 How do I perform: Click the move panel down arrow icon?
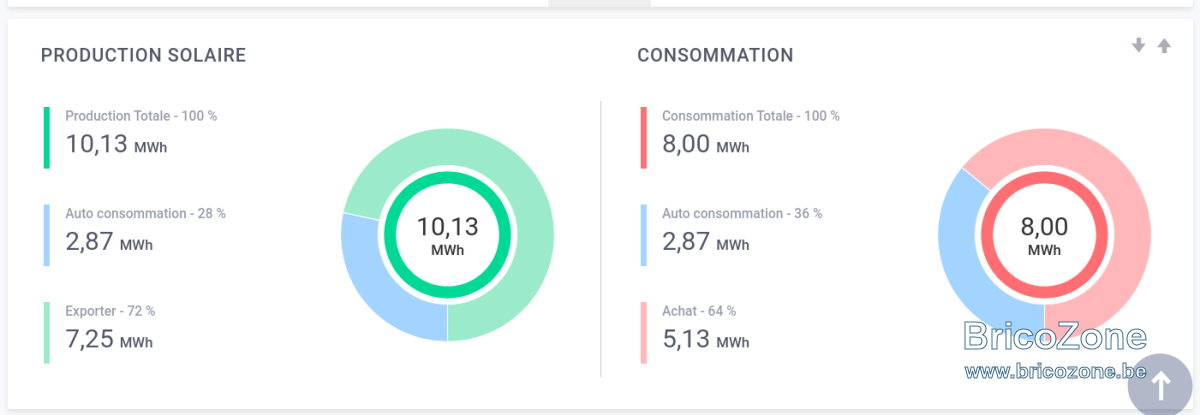[1138, 45]
